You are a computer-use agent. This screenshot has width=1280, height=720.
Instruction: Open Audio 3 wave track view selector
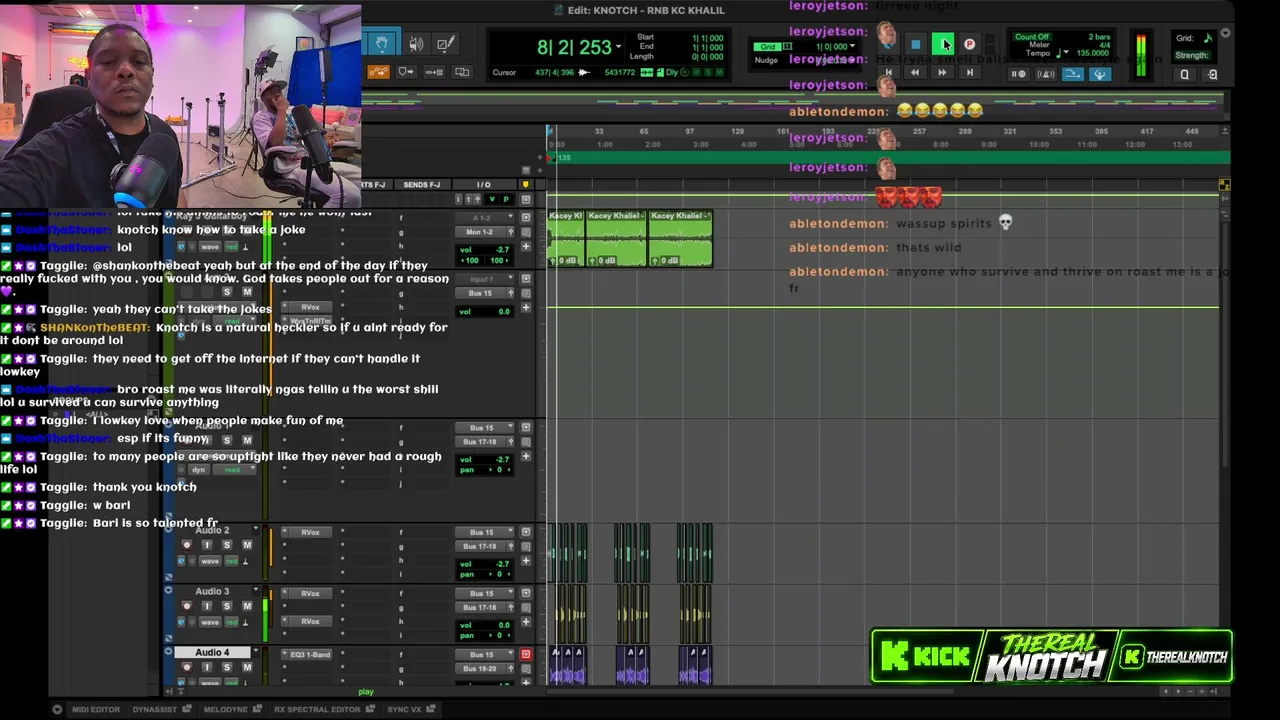click(x=210, y=621)
